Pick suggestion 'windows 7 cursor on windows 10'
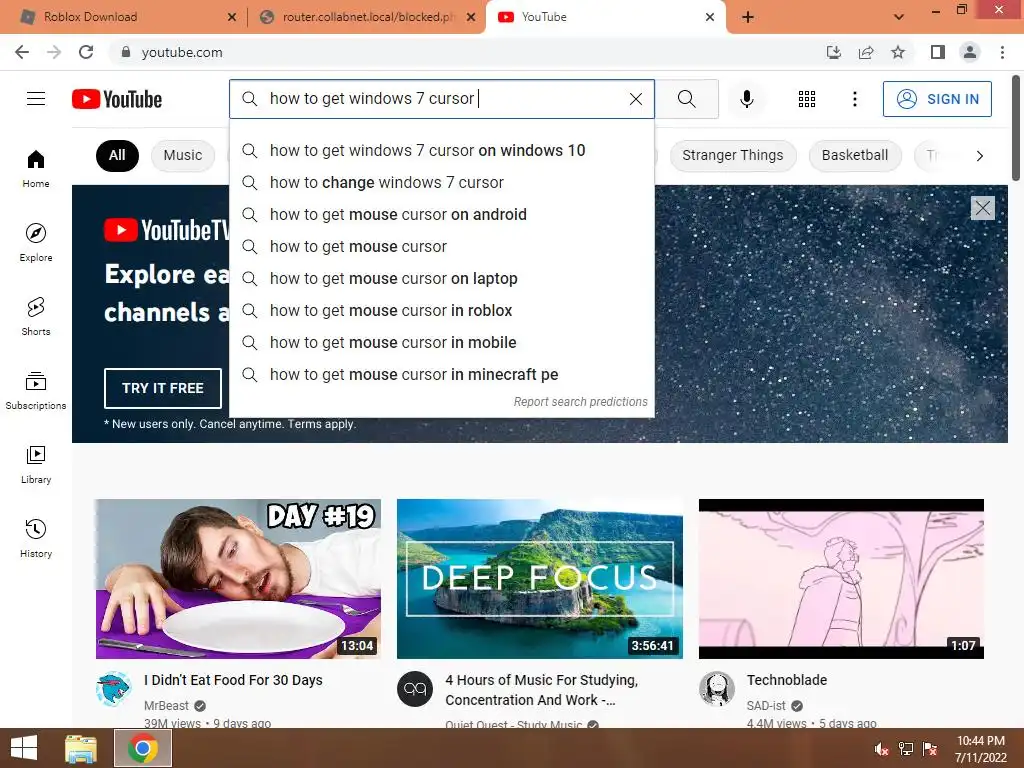 pos(442,150)
